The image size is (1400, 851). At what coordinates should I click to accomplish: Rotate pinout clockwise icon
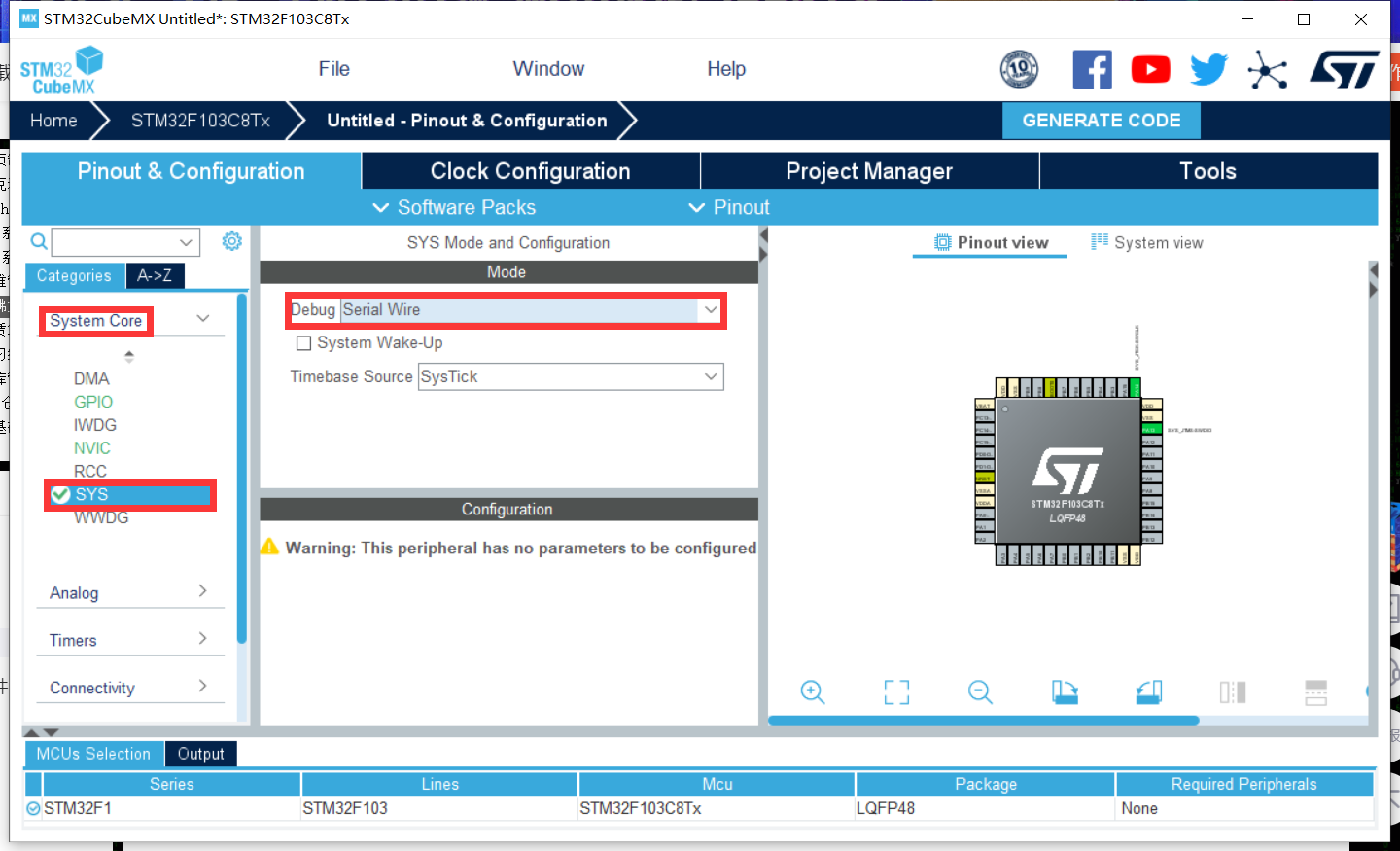[1065, 692]
